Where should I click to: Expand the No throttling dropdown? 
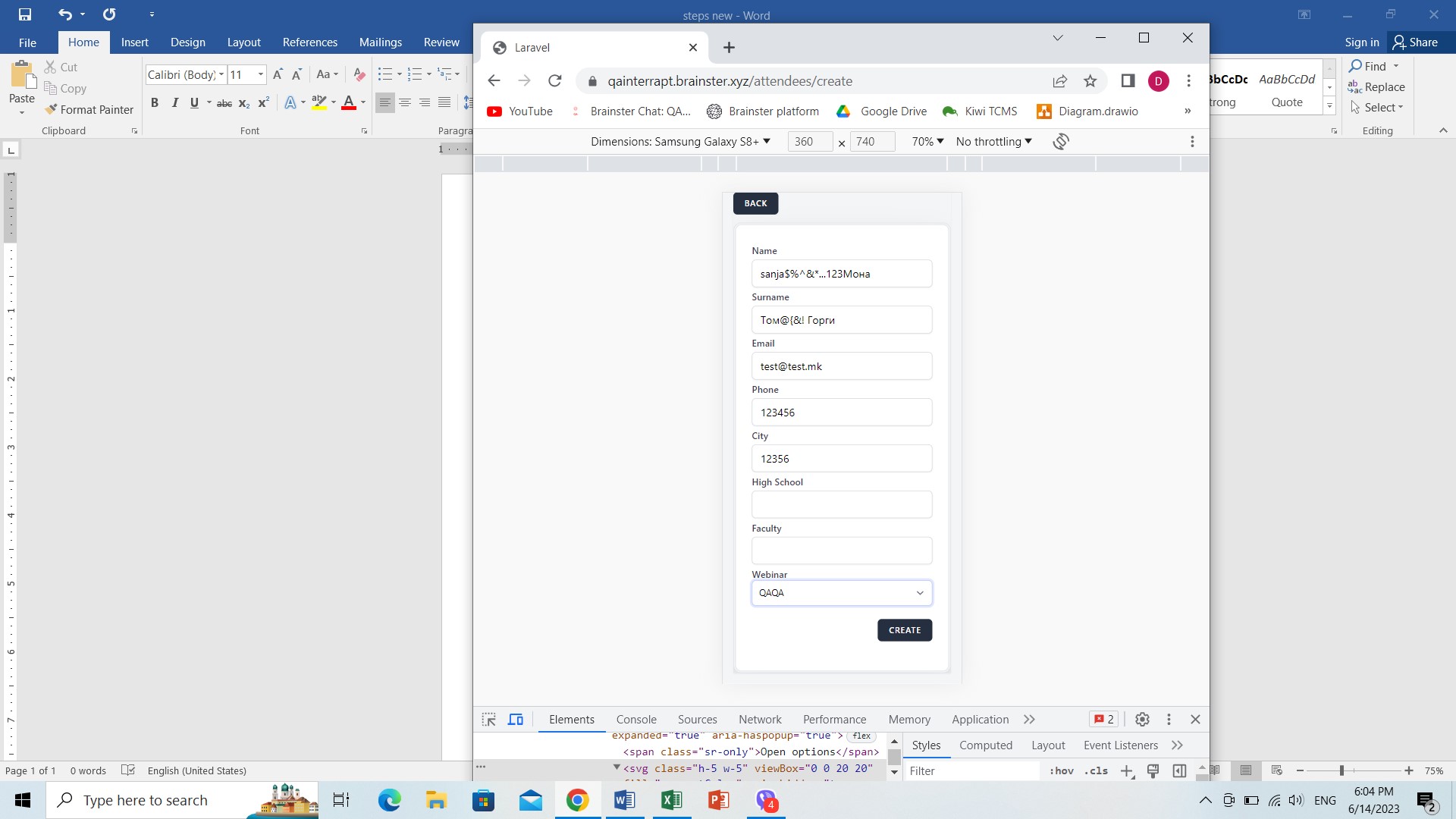tap(993, 142)
